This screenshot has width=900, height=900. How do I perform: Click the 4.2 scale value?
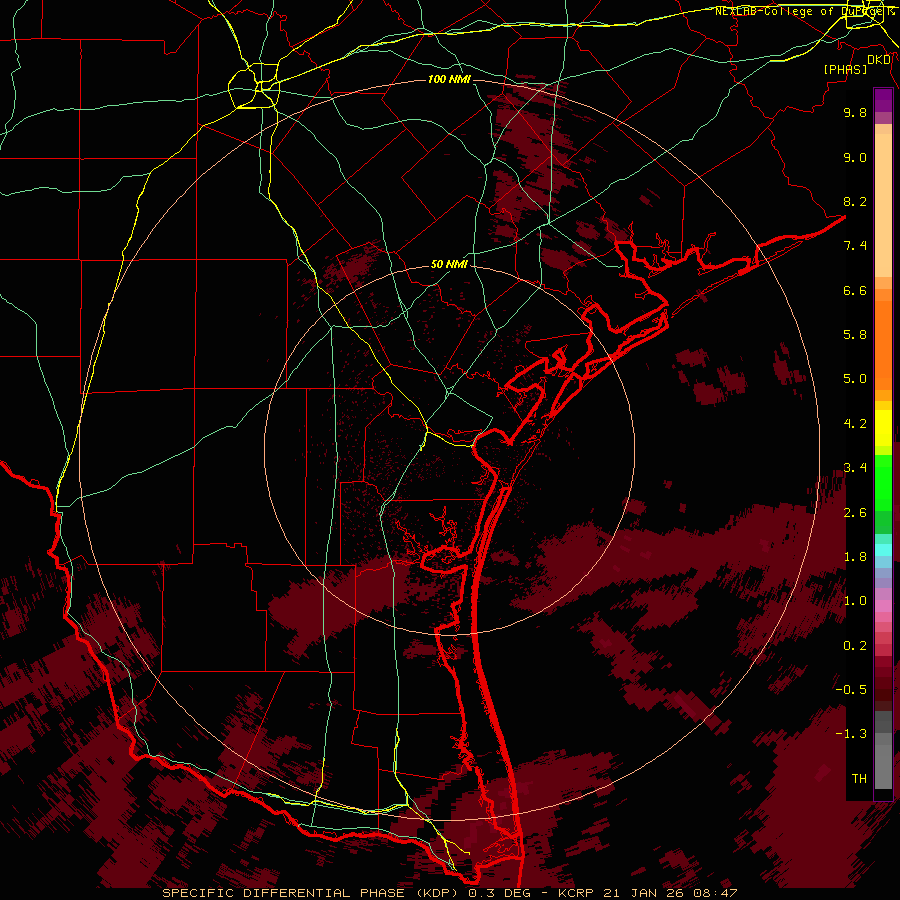tap(855, 424)
